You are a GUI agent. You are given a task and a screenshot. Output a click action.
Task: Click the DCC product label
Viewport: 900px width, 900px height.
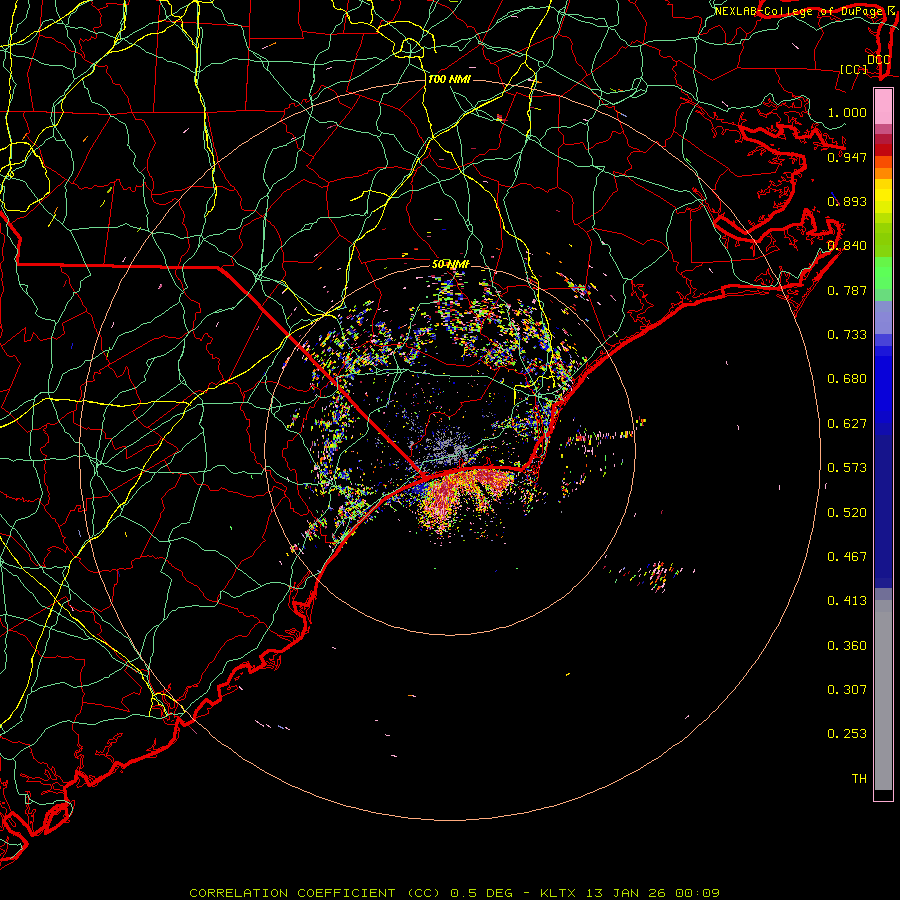click(879, 59)
